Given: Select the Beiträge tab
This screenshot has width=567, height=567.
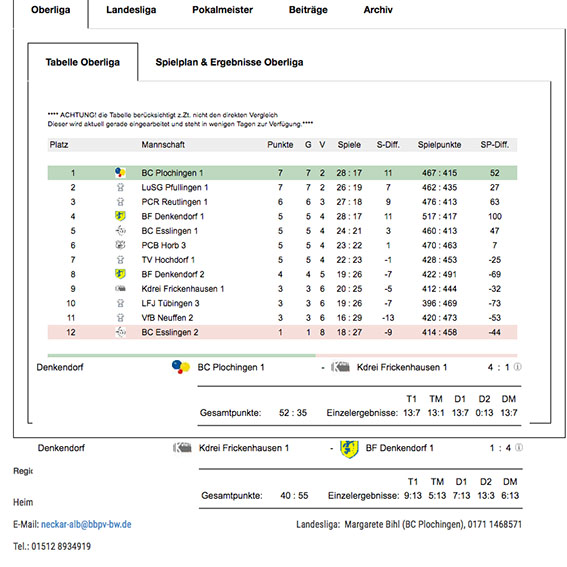Looking at the screenshot, I should pos(308,10).
